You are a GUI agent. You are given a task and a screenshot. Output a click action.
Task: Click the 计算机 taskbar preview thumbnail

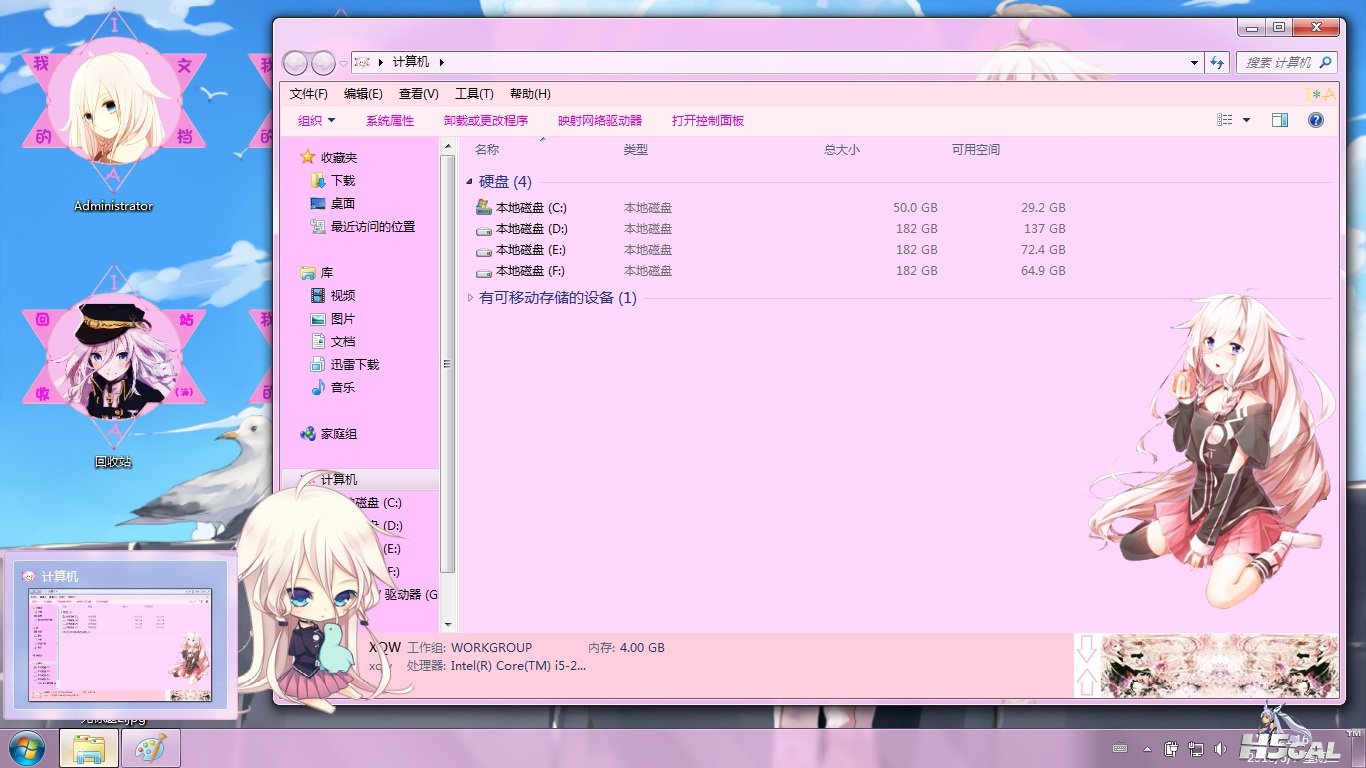click(x=120, y=644)
